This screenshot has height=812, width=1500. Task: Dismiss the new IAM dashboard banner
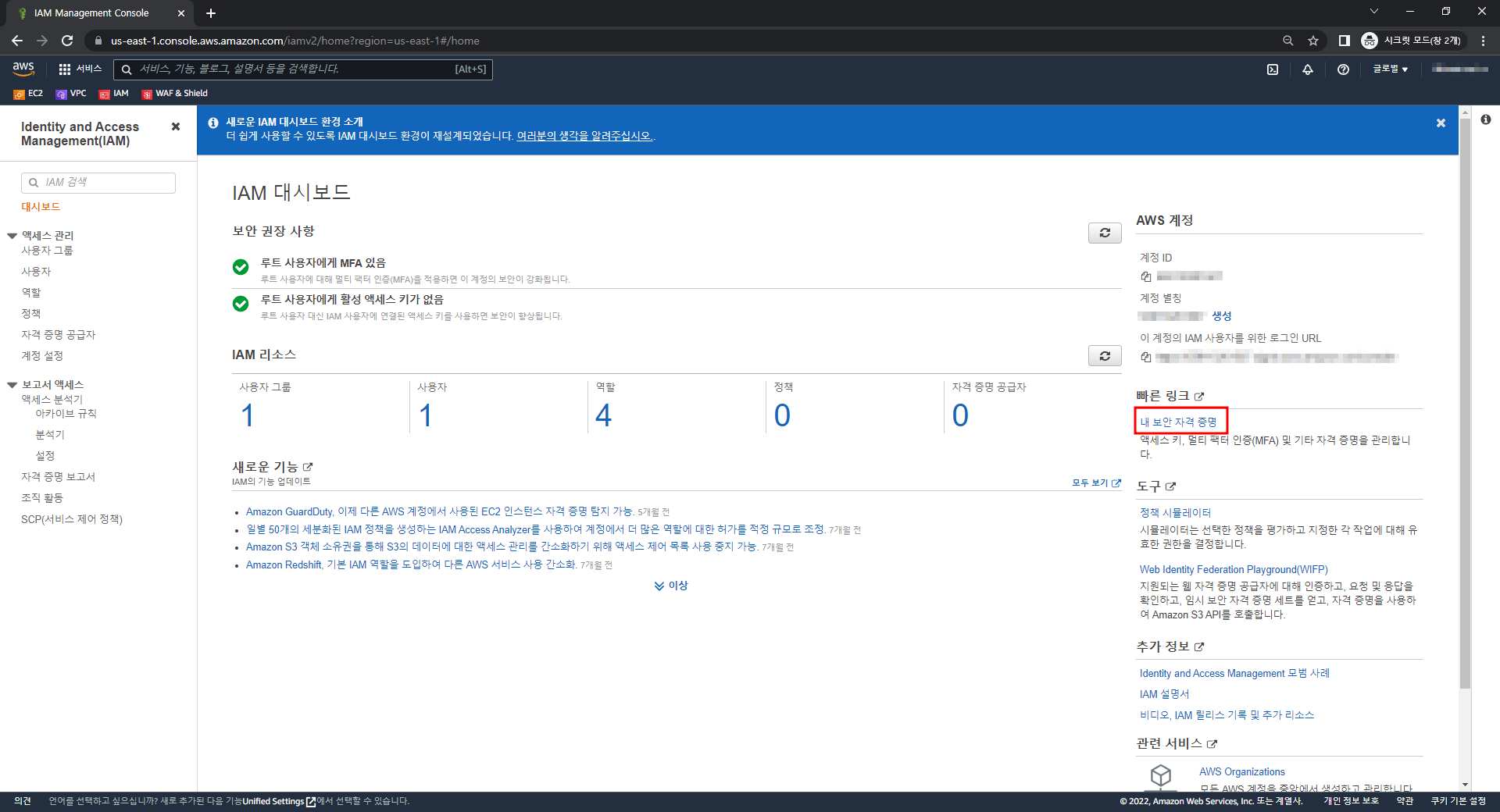(1441, 123)
